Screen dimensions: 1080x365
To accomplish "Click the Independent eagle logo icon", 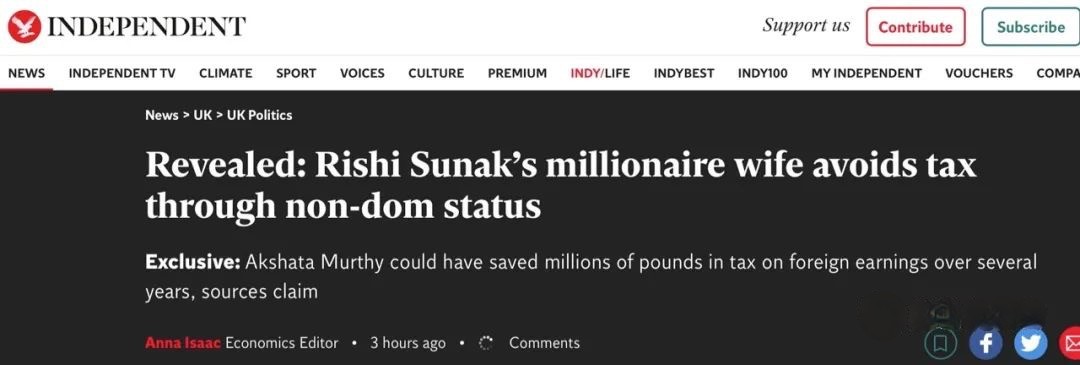I will [24, 27].
